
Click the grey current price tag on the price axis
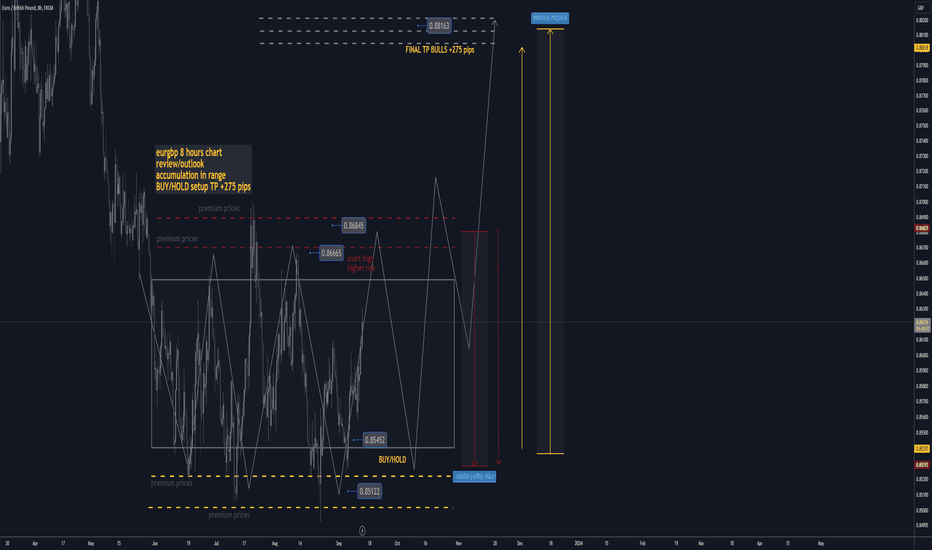(922, 325)
